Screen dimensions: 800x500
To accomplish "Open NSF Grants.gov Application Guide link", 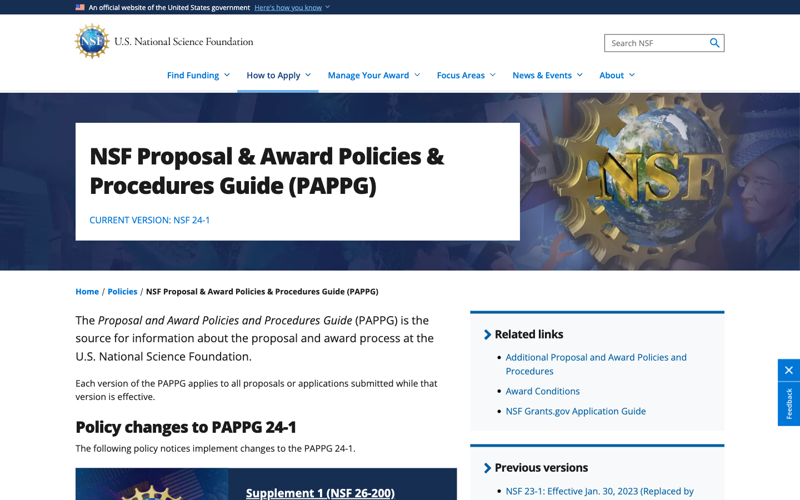I will pos(576,411).
